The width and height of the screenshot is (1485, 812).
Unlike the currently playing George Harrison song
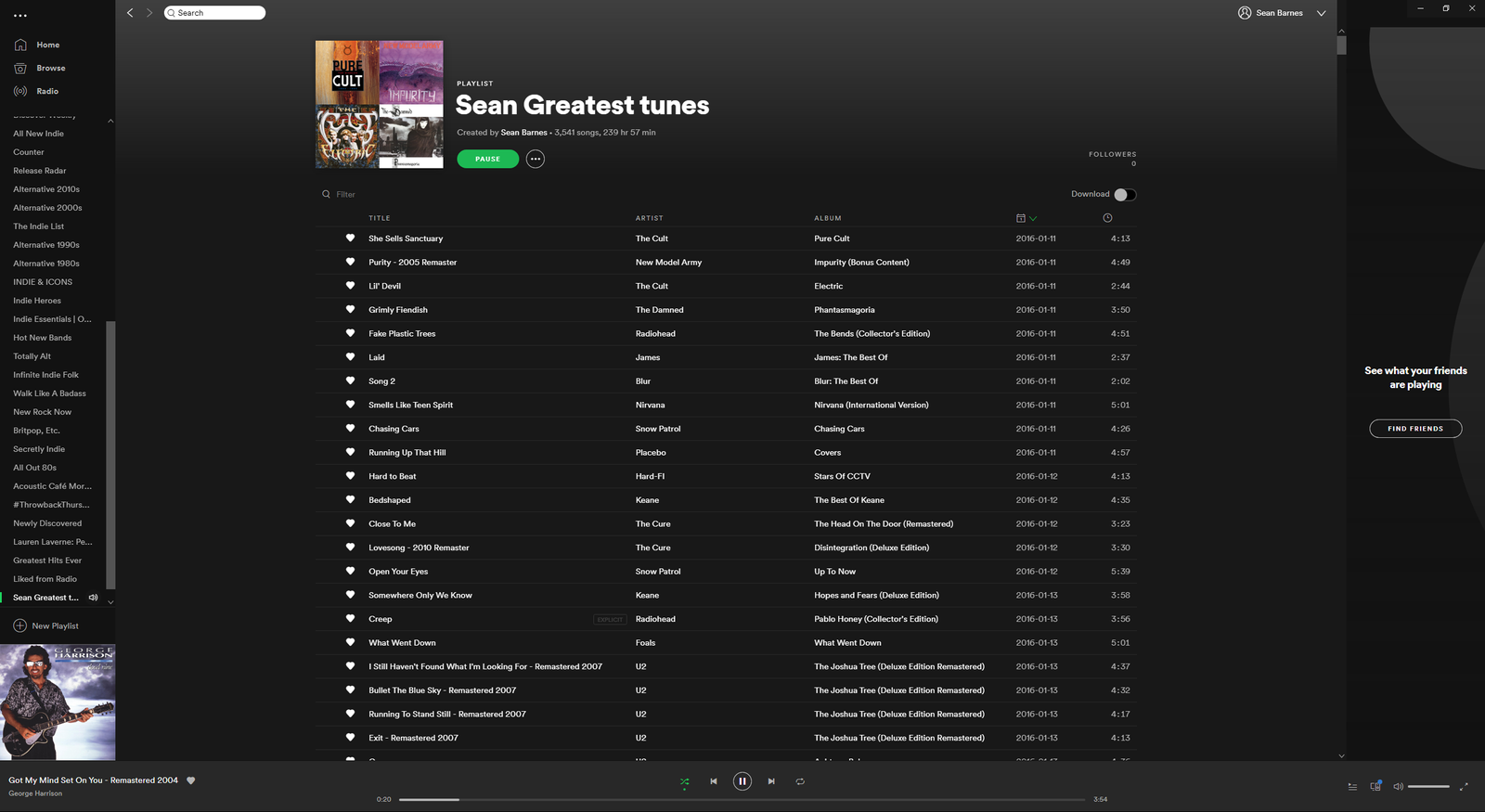[x=191, y=780]
